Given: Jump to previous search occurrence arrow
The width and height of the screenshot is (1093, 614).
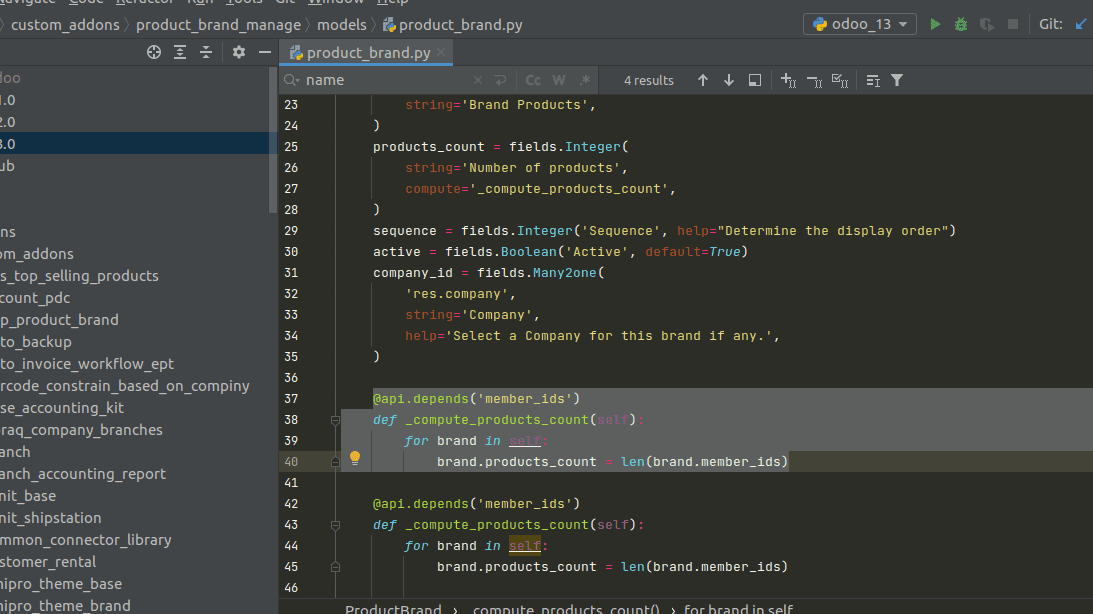Looking at the screenshot, I should tap(703, 80).
